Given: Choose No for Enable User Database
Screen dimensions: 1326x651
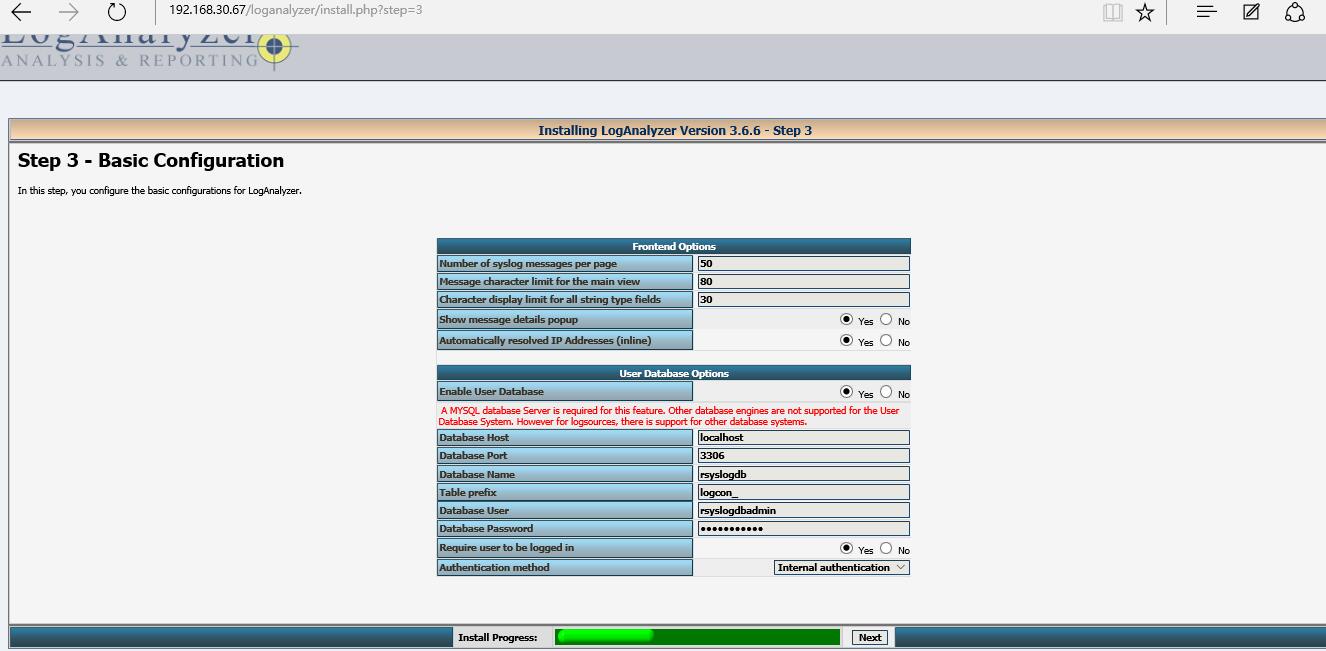Looking at the screenshot, I should [x=886, y=392].
